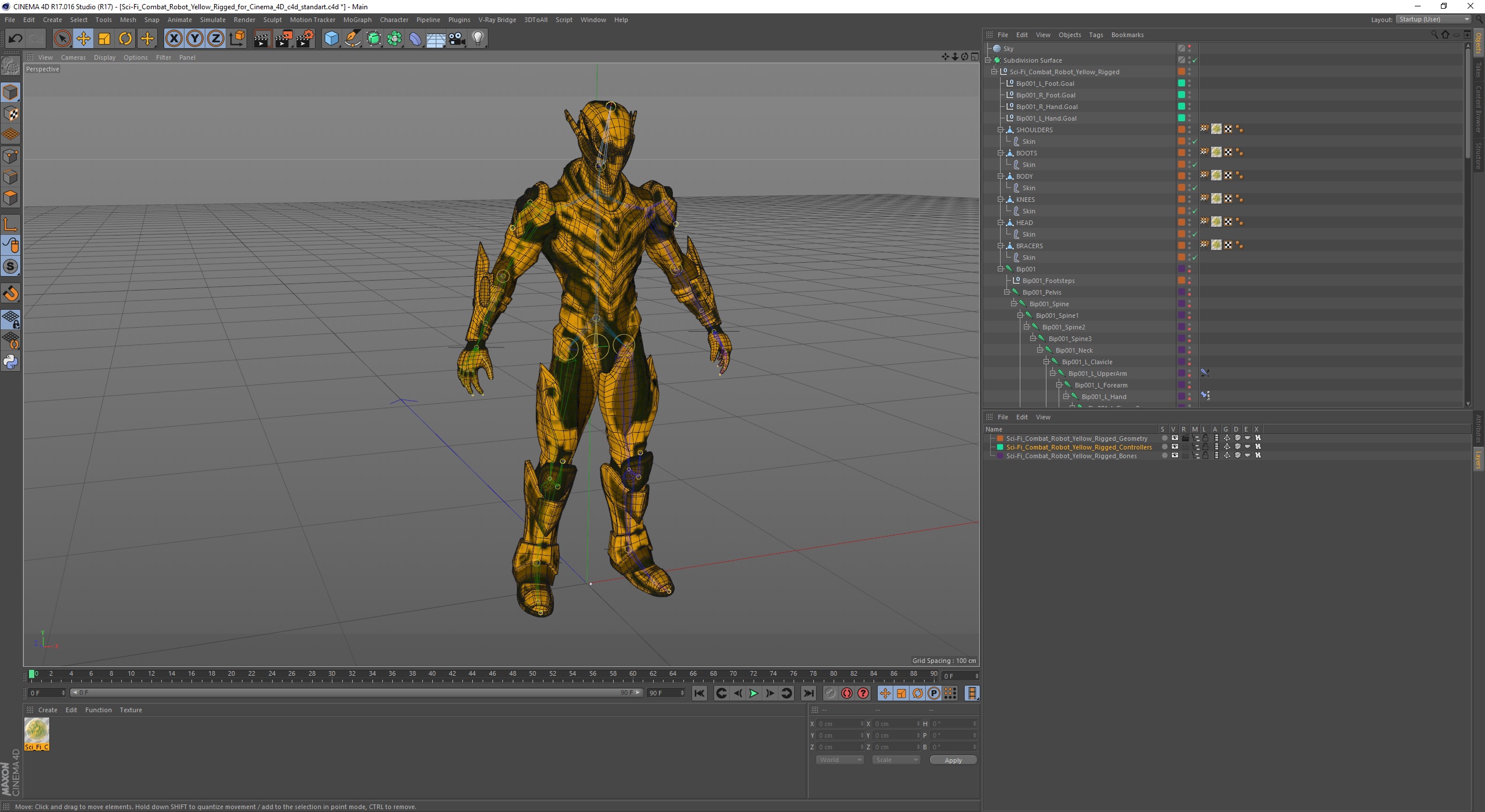Switch to Points mode
This screenshot has width=1485, height=812.
(x=10, y=156)
